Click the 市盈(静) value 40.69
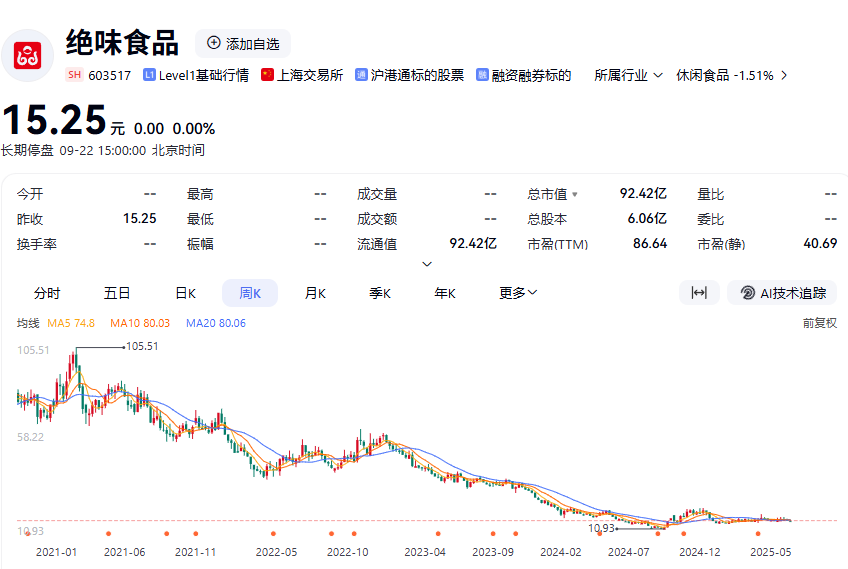Viewport: 848px width, 569px height. pos(820,243)
